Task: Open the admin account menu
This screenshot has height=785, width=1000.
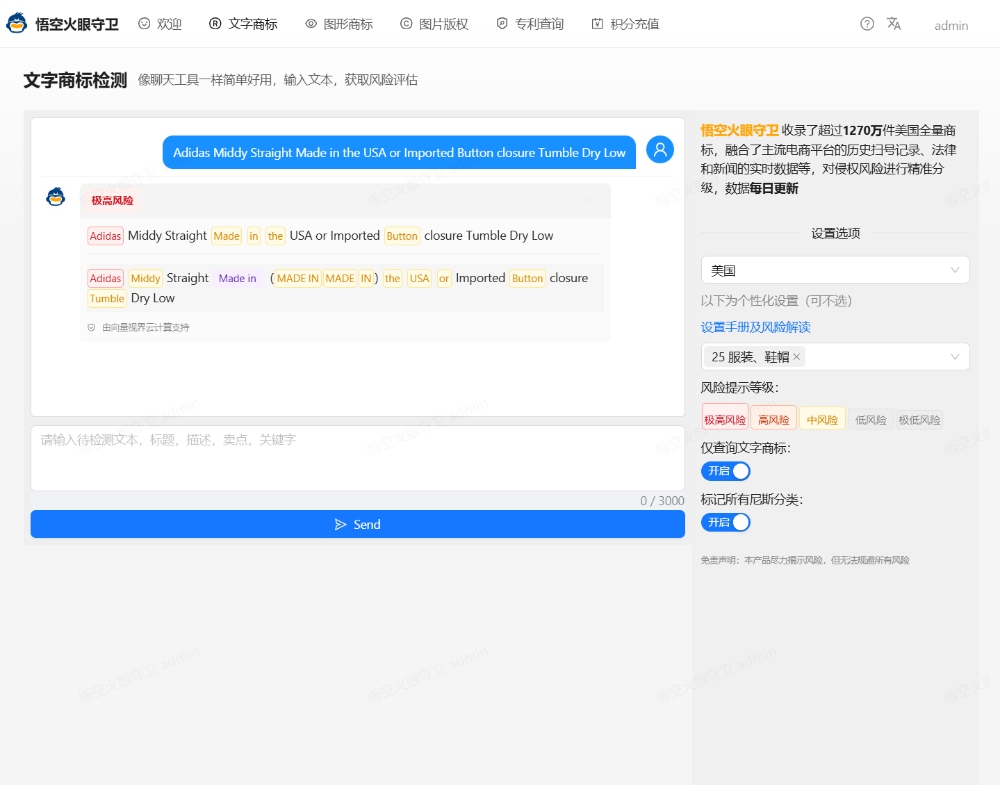Action: (x=951, y=26)
